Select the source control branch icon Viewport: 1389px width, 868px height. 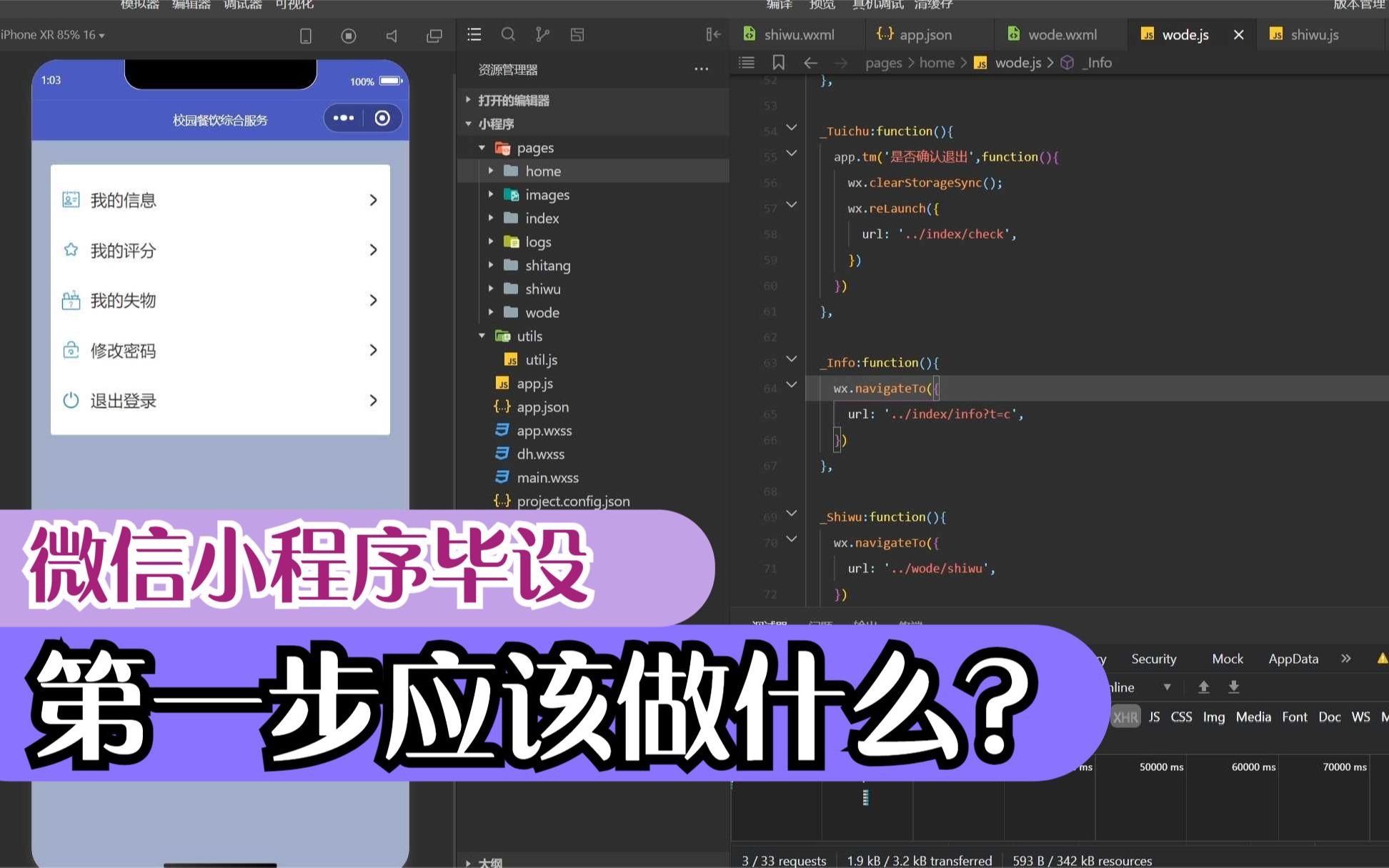pyautogui.click(x=543, y=34)
